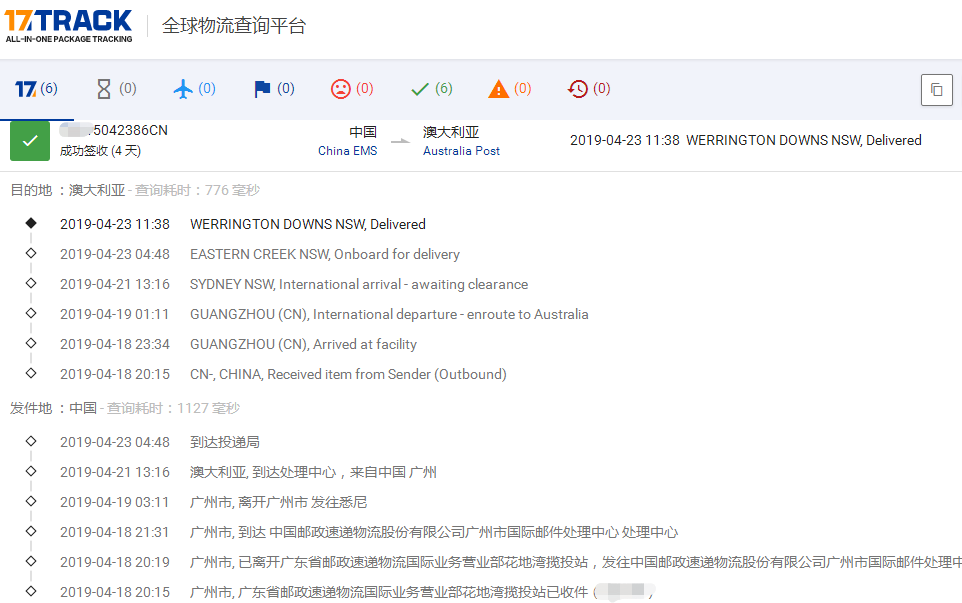Viewport: 962px width, 603px height.
Task: Select the green checkmark delivered tab showing 6
Action: tap(429, 88)
